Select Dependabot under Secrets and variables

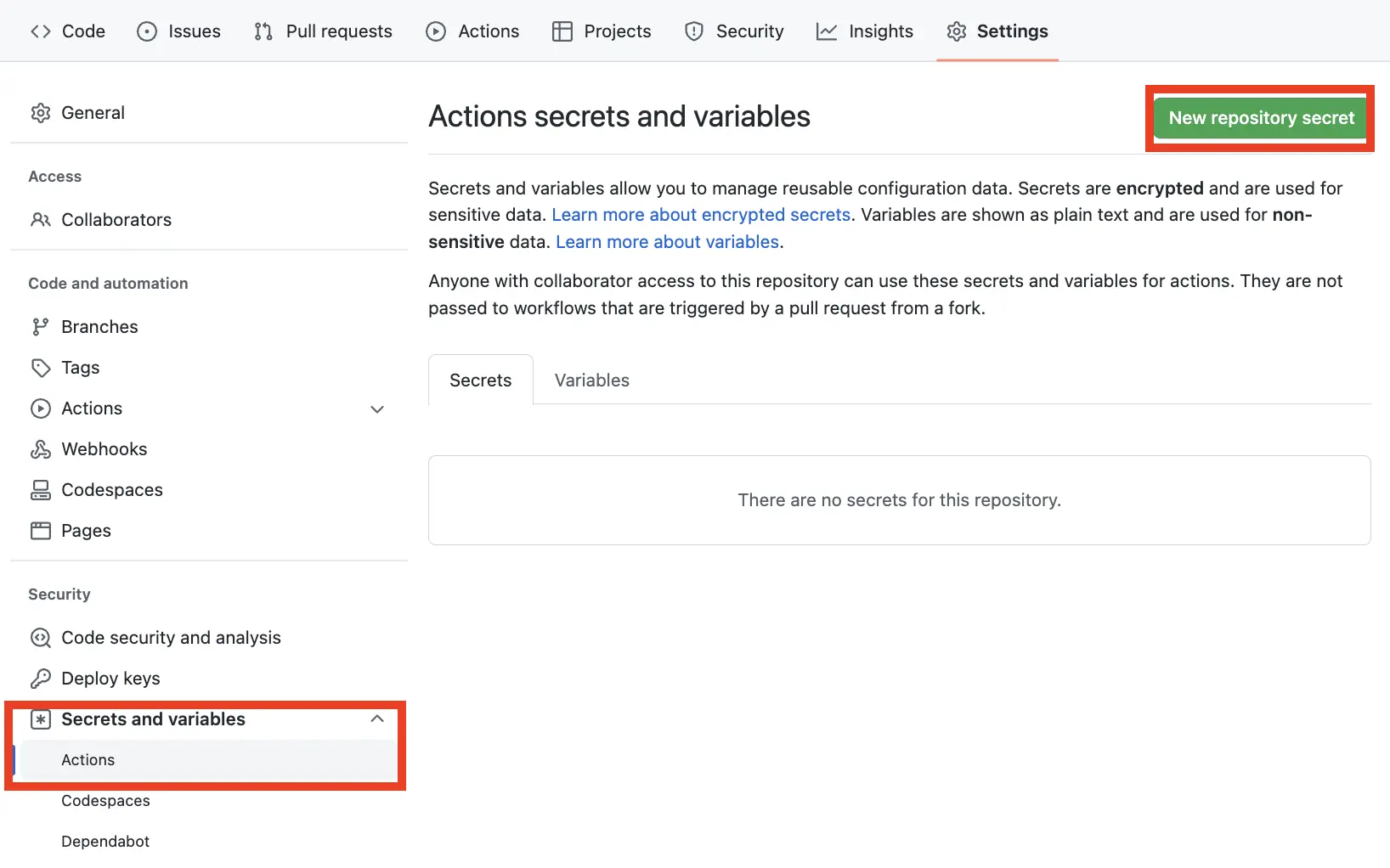pyautogui.click(x=105, y=841)
